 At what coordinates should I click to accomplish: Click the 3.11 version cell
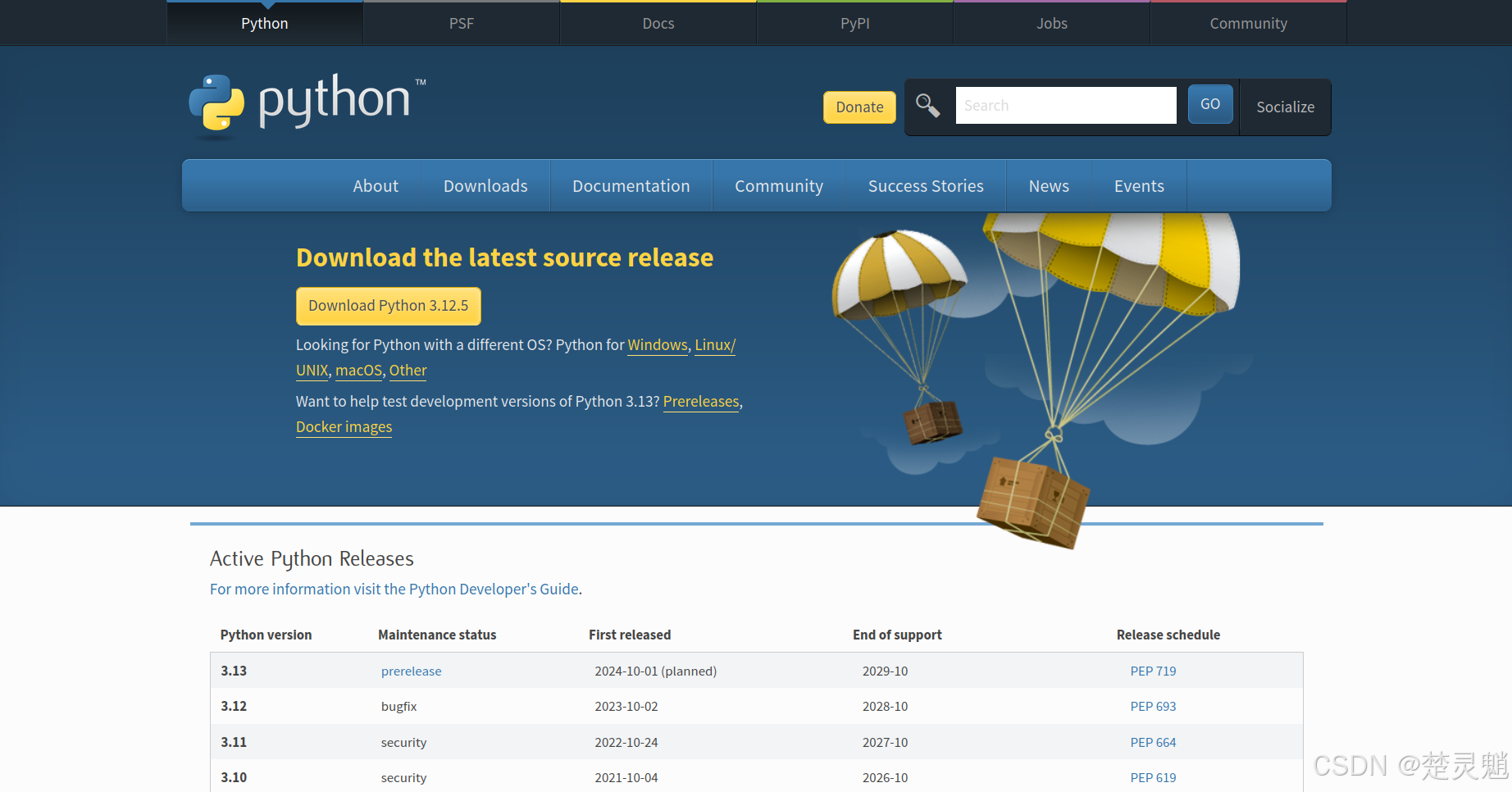[234, 743]
